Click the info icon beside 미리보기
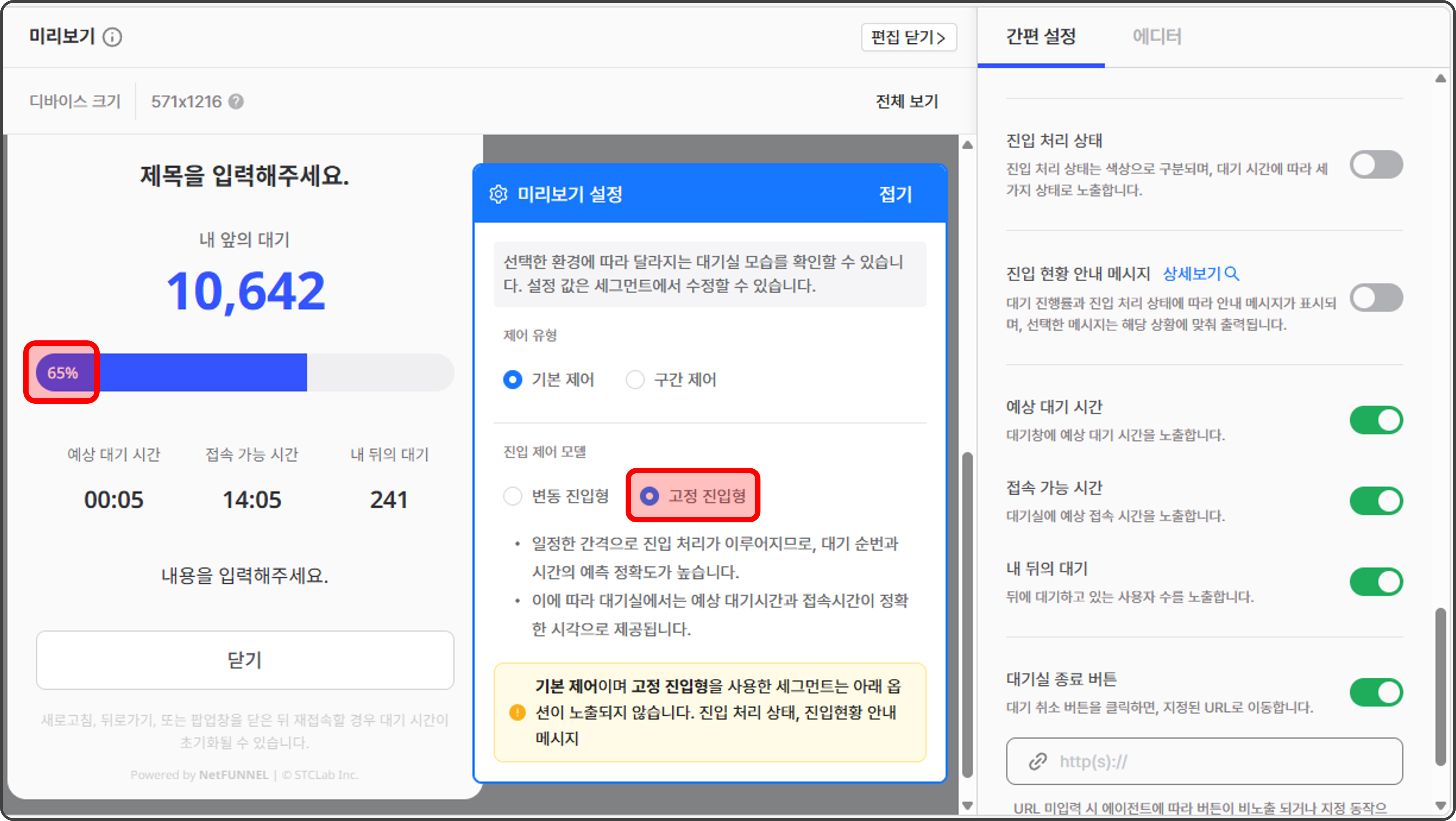This screenshot has height=821, width=1456. coord(112,37)
